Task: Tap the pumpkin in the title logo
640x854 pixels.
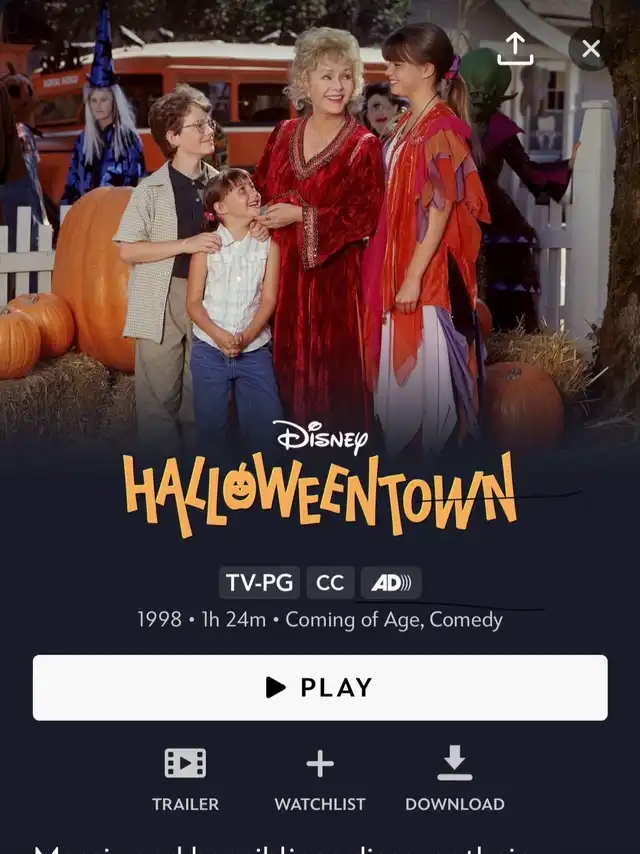Action: [240, 487]
